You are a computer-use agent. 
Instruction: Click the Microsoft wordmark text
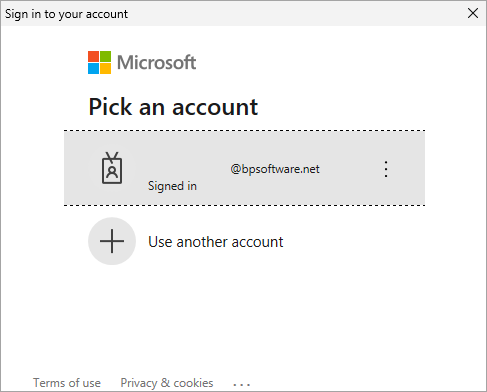(x=156, y=62)
